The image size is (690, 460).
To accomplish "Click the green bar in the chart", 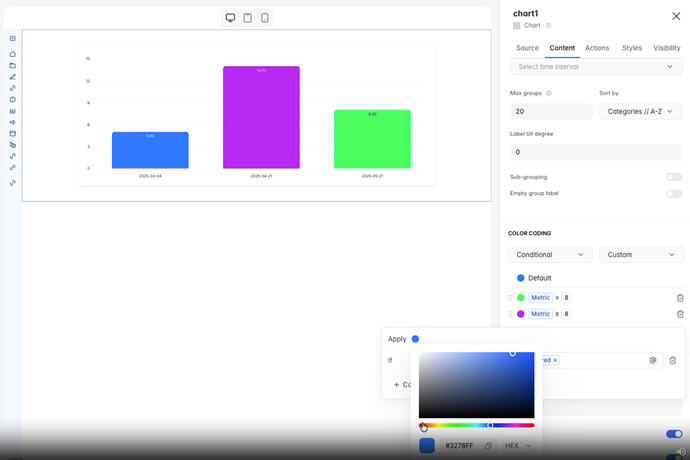I will 372,139.
